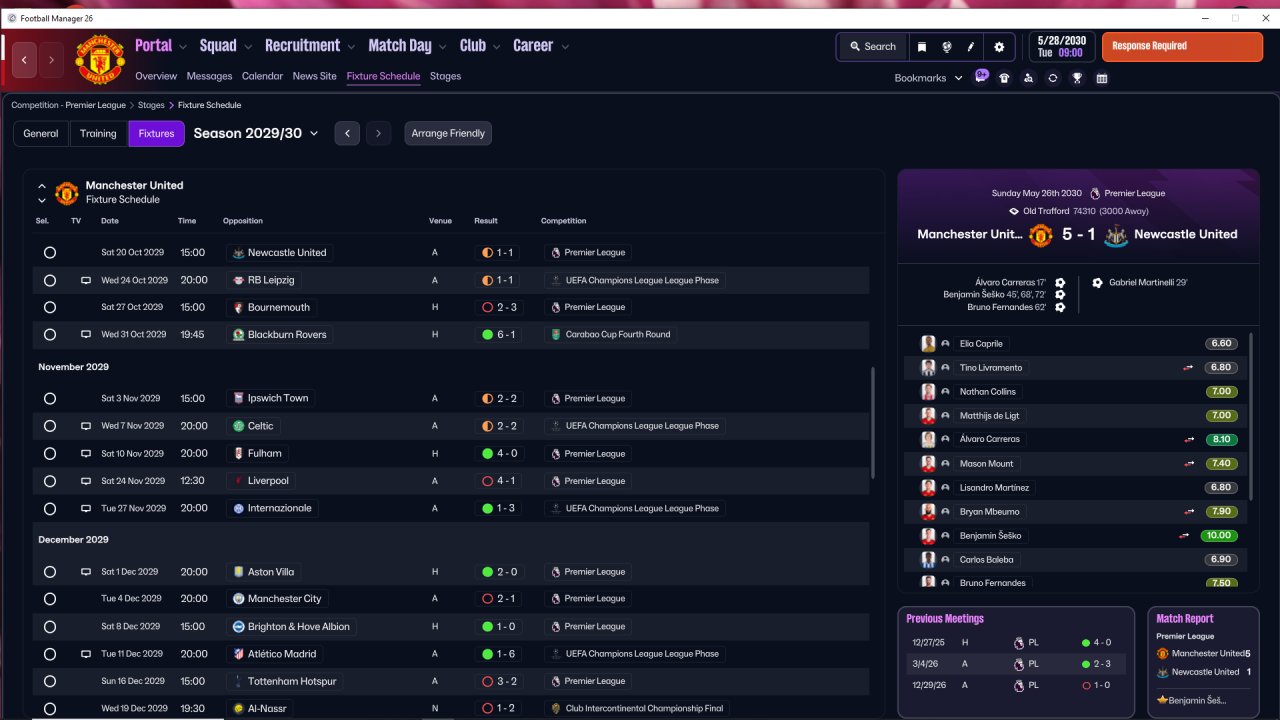Screen dimensions: 1280x720
Task: Open the Blackburn Rovers 6 - 1 result
Action: (x=499, y=334)
